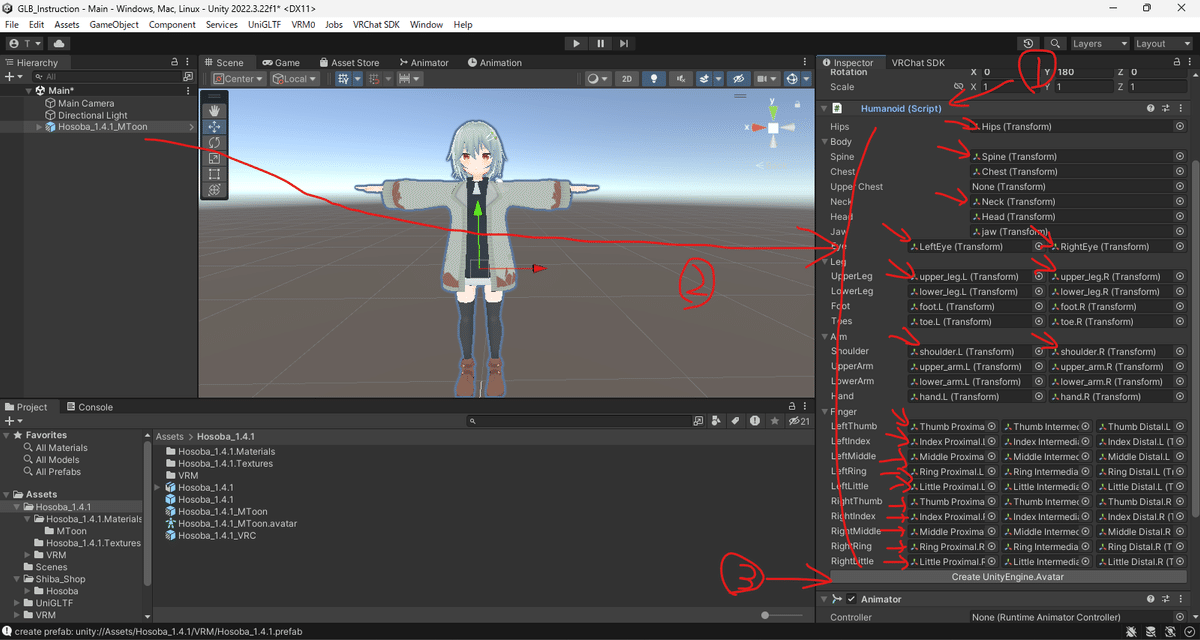The height and width of the screenshot is (640, 1200).
Task: Open Humanoid script preset settings icon
Action: tap(1165, 108)
